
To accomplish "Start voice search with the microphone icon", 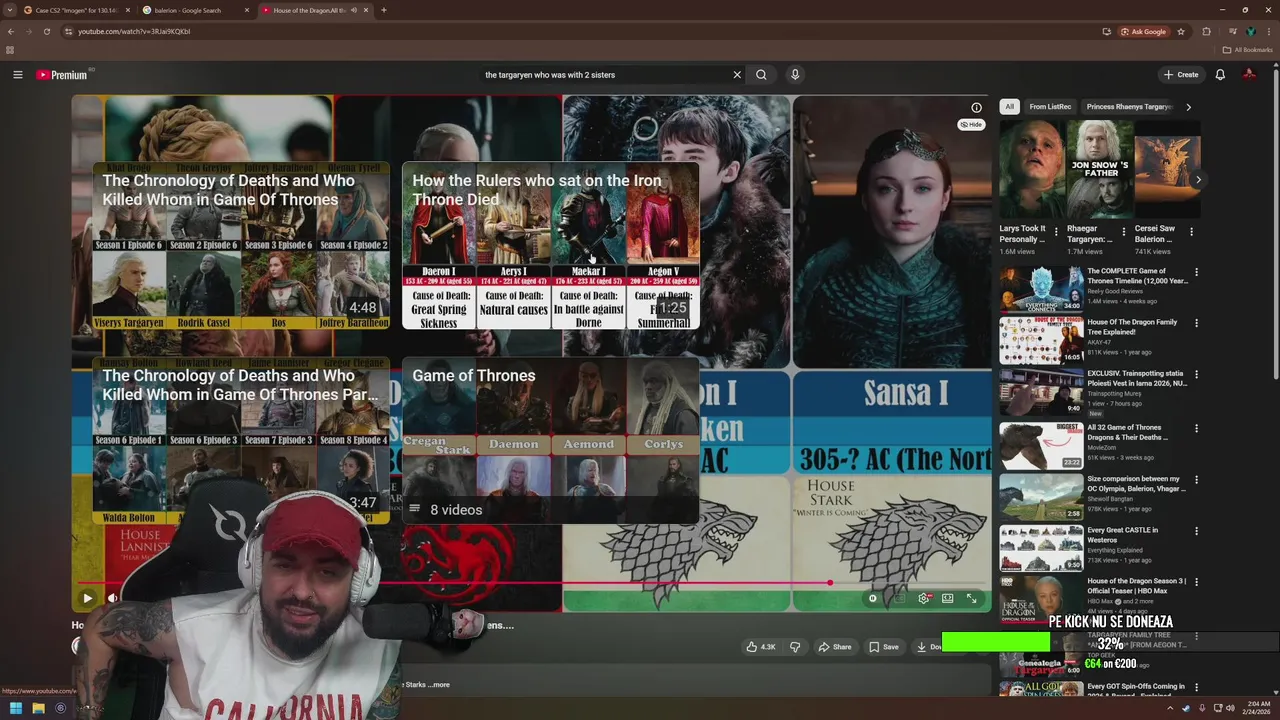I will pos(795,75).
